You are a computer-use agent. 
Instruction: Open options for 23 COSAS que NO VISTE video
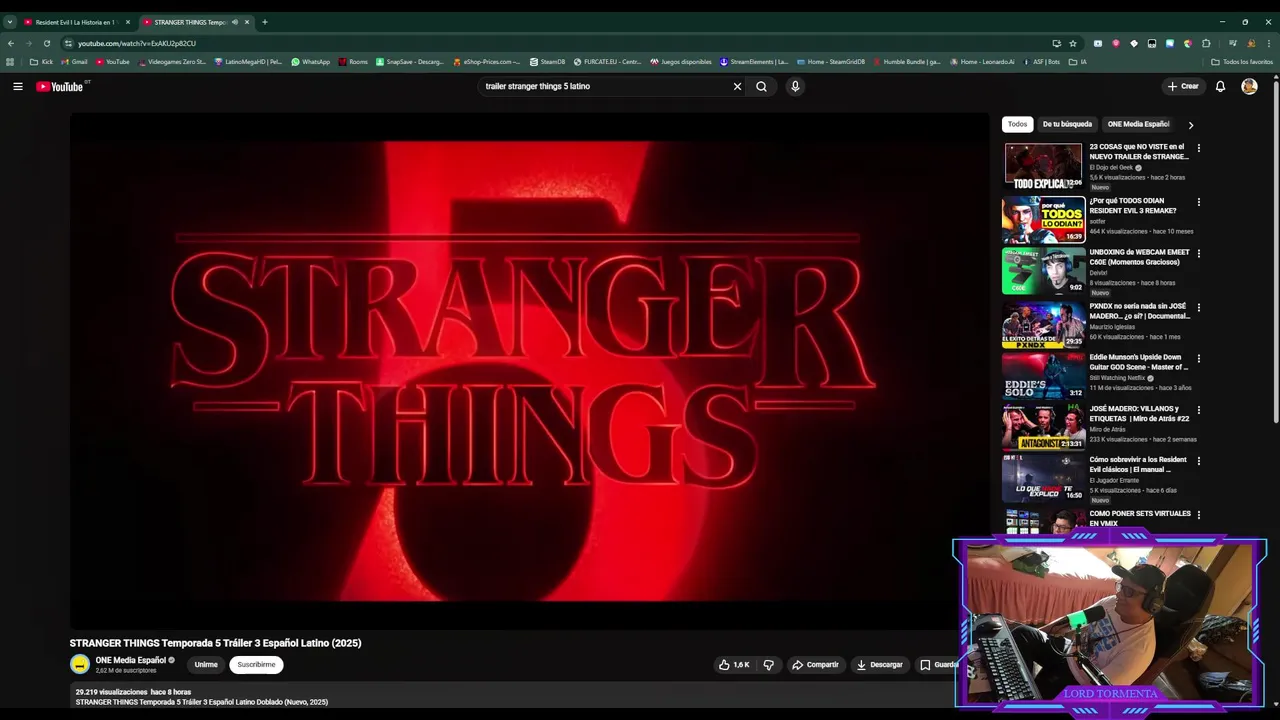point(1198,148)
